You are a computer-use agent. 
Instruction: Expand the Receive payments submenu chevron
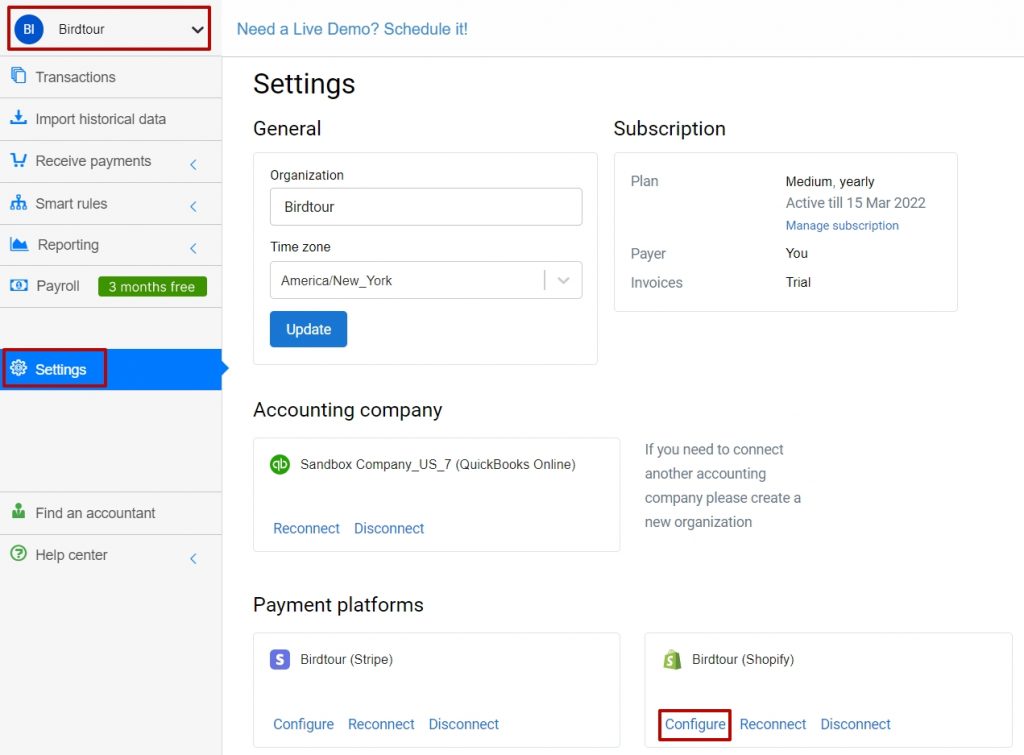pyautogui.click(x=193, y=163)
